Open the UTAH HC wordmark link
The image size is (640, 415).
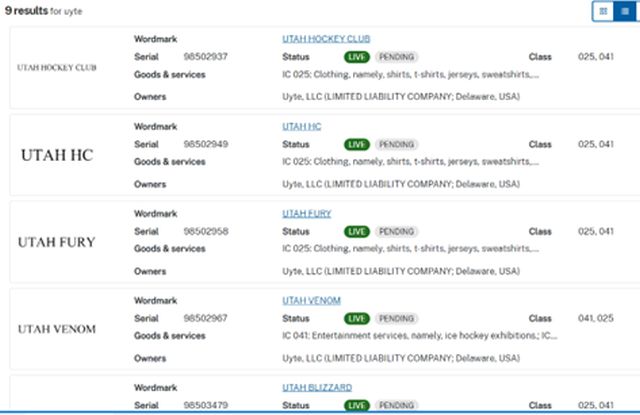pos(301,126)
